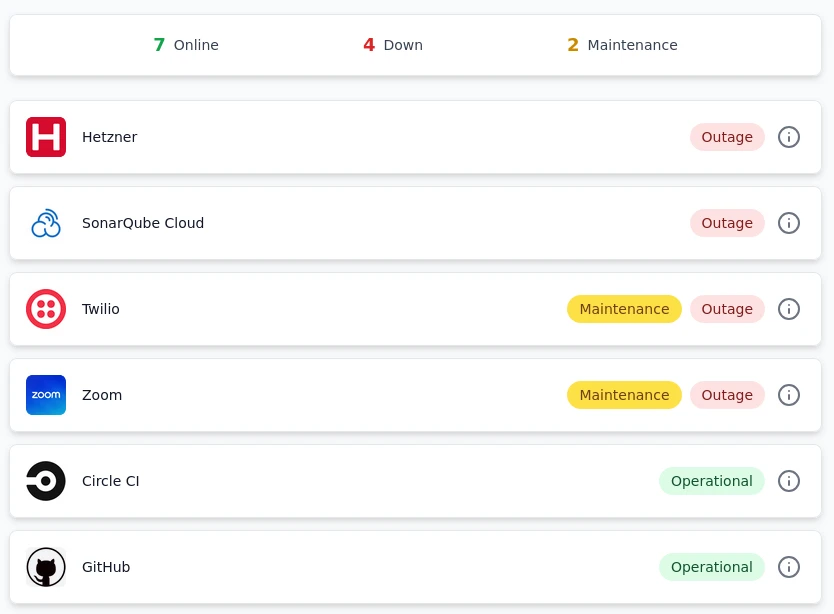Click Circle CI Operational badge
Image resolution: width=834 pixels, height=614 pixels.
coord(712,481)
